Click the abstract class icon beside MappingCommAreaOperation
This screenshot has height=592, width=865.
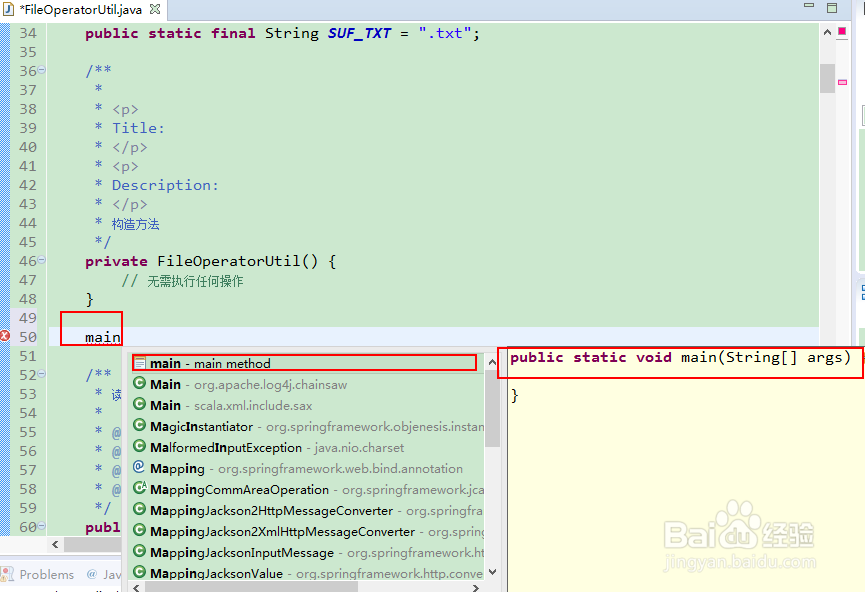(x=140, y=488)
